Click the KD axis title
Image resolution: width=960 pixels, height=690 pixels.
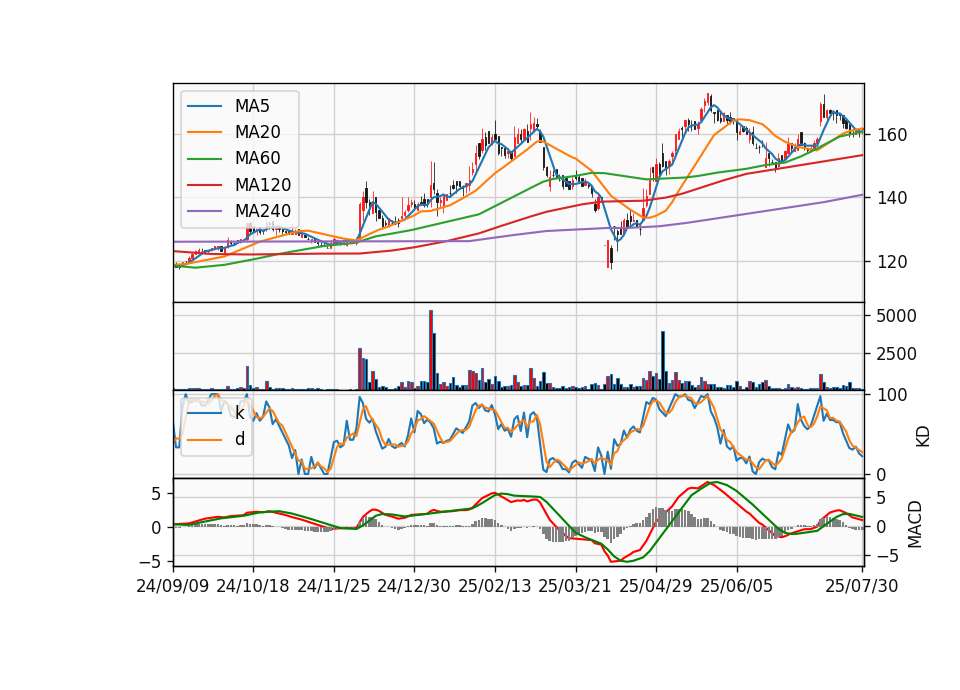(x=923, y=437)
